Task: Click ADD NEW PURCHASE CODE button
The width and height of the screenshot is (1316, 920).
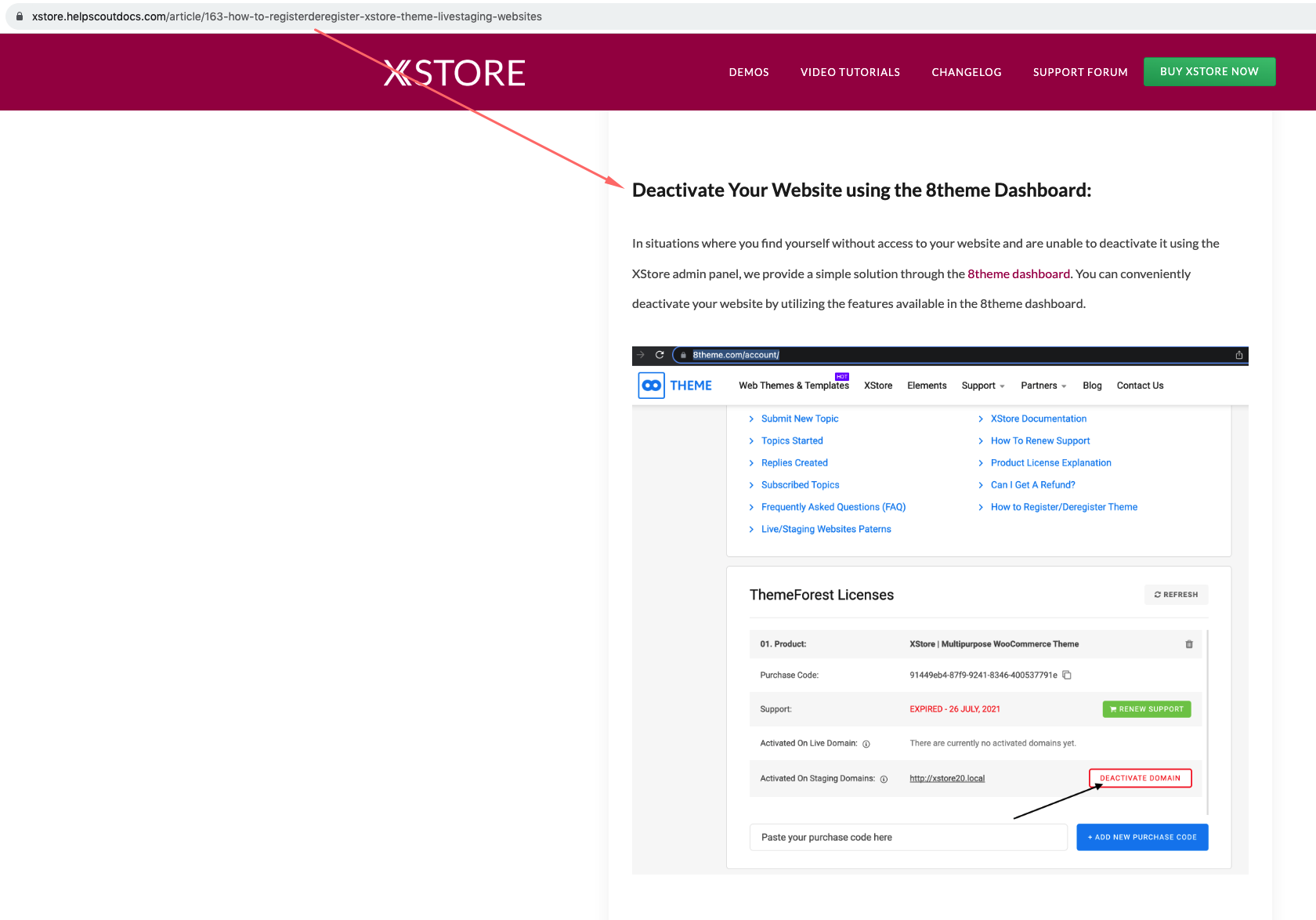Action: click(x=1142, y=837)
